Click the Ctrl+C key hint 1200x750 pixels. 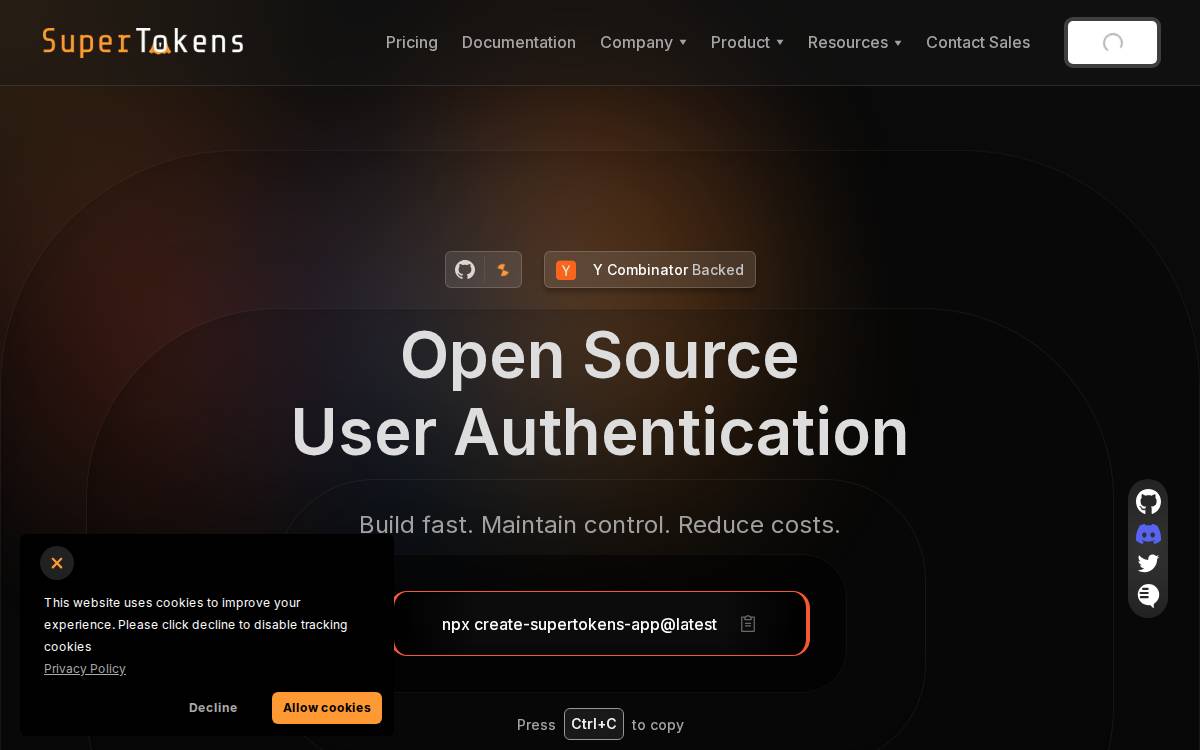(x=594, y=724)
